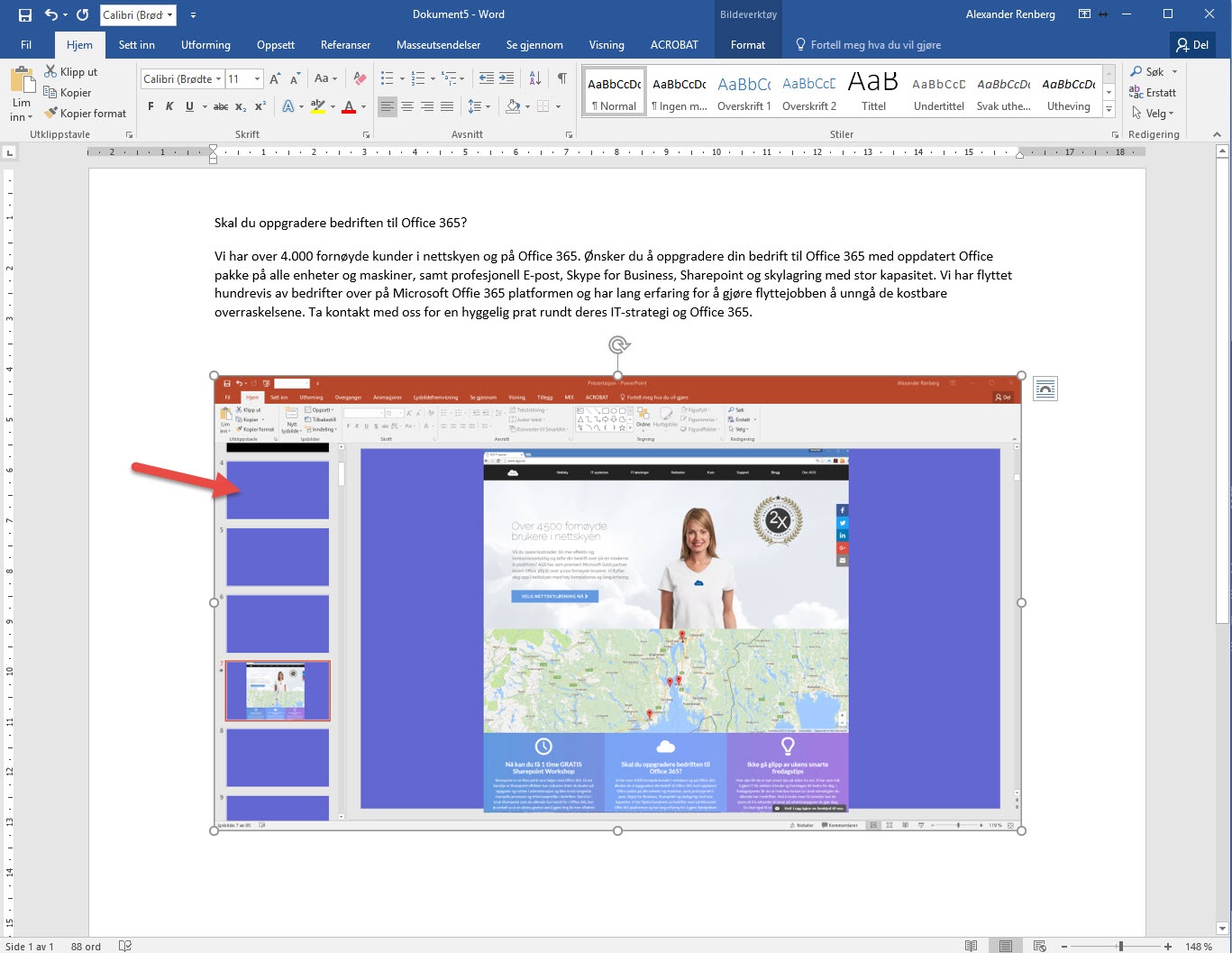Cut selection with Klipp ut
The height and width of the screenshot is (953, 1232).
[70, 72]
